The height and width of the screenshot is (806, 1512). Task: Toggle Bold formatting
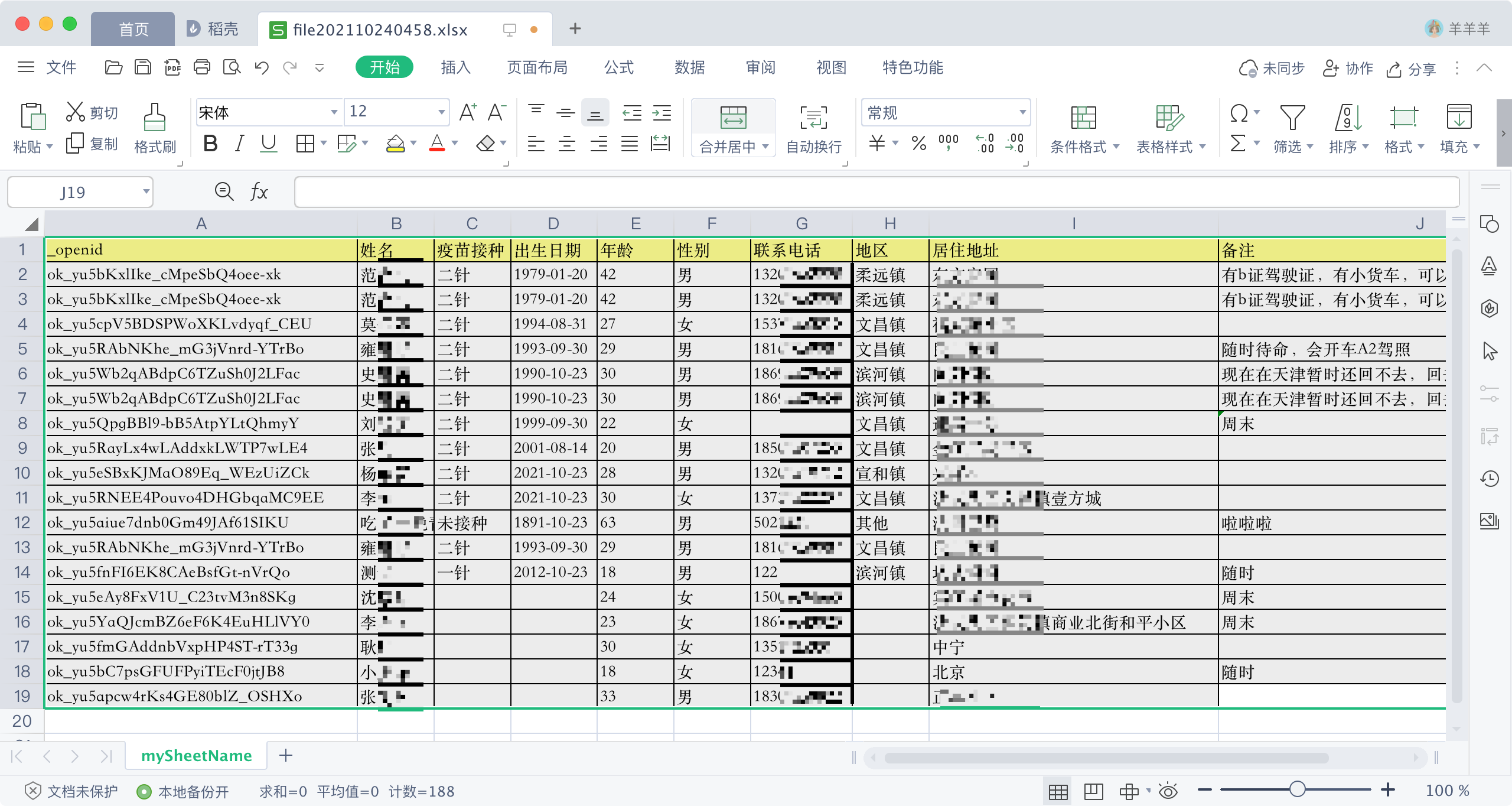pos(210,144)
